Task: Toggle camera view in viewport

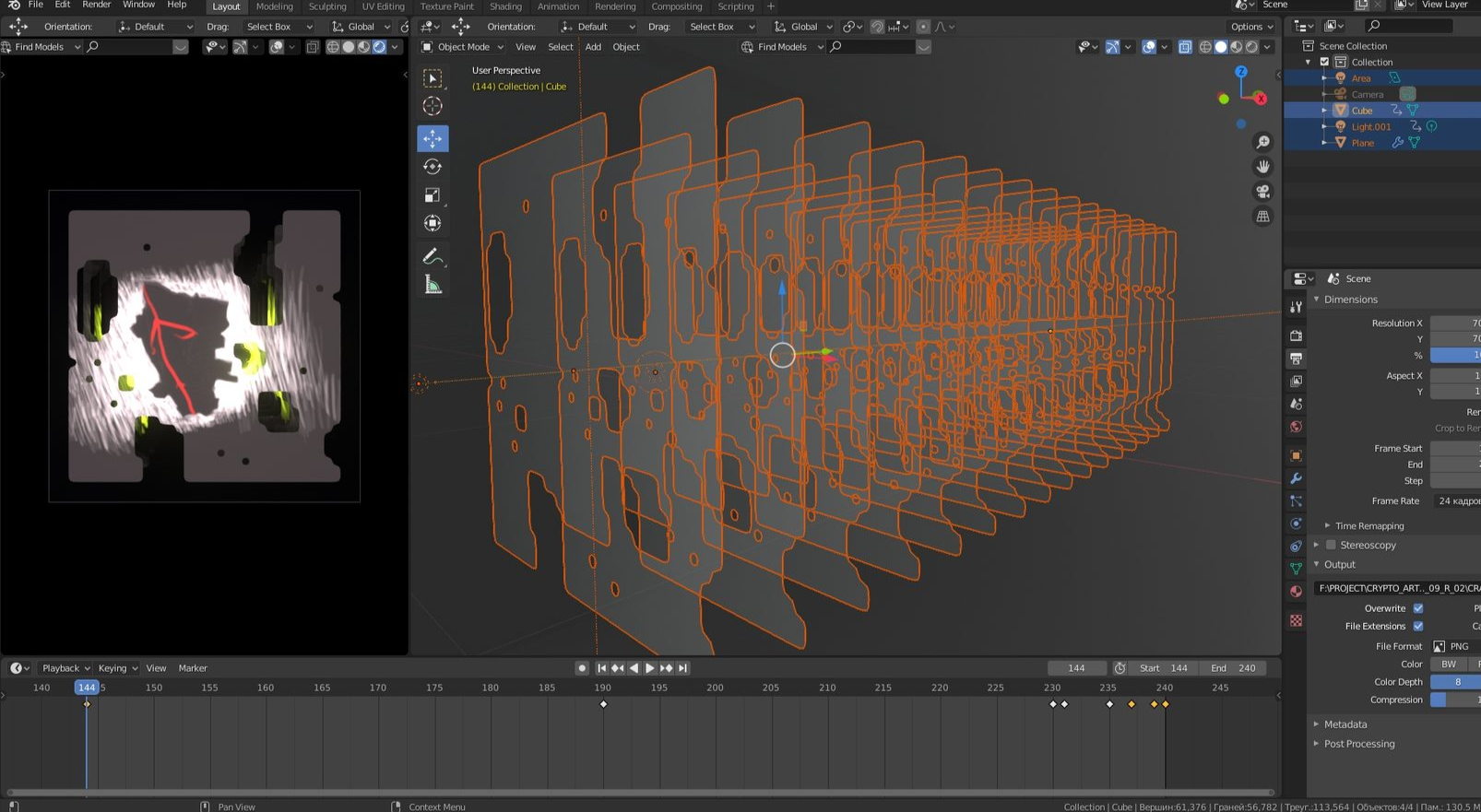Action: [1262, 192]
